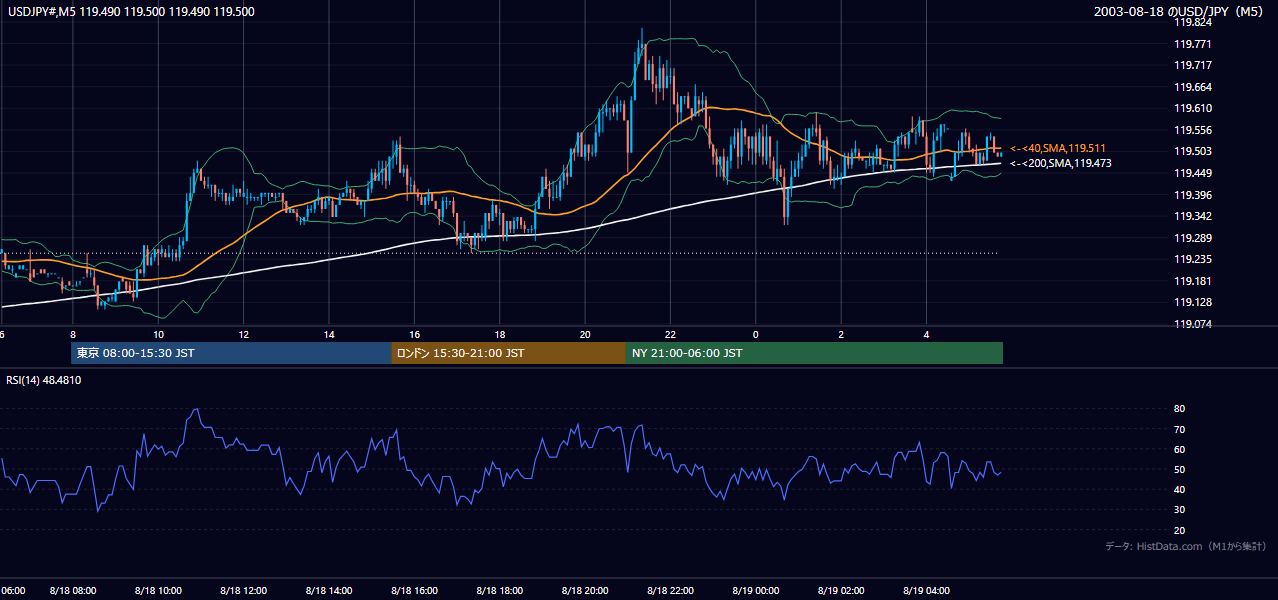
Task: Click the 8/19 04:00 time axis label
Action: [x=927, y=591]
